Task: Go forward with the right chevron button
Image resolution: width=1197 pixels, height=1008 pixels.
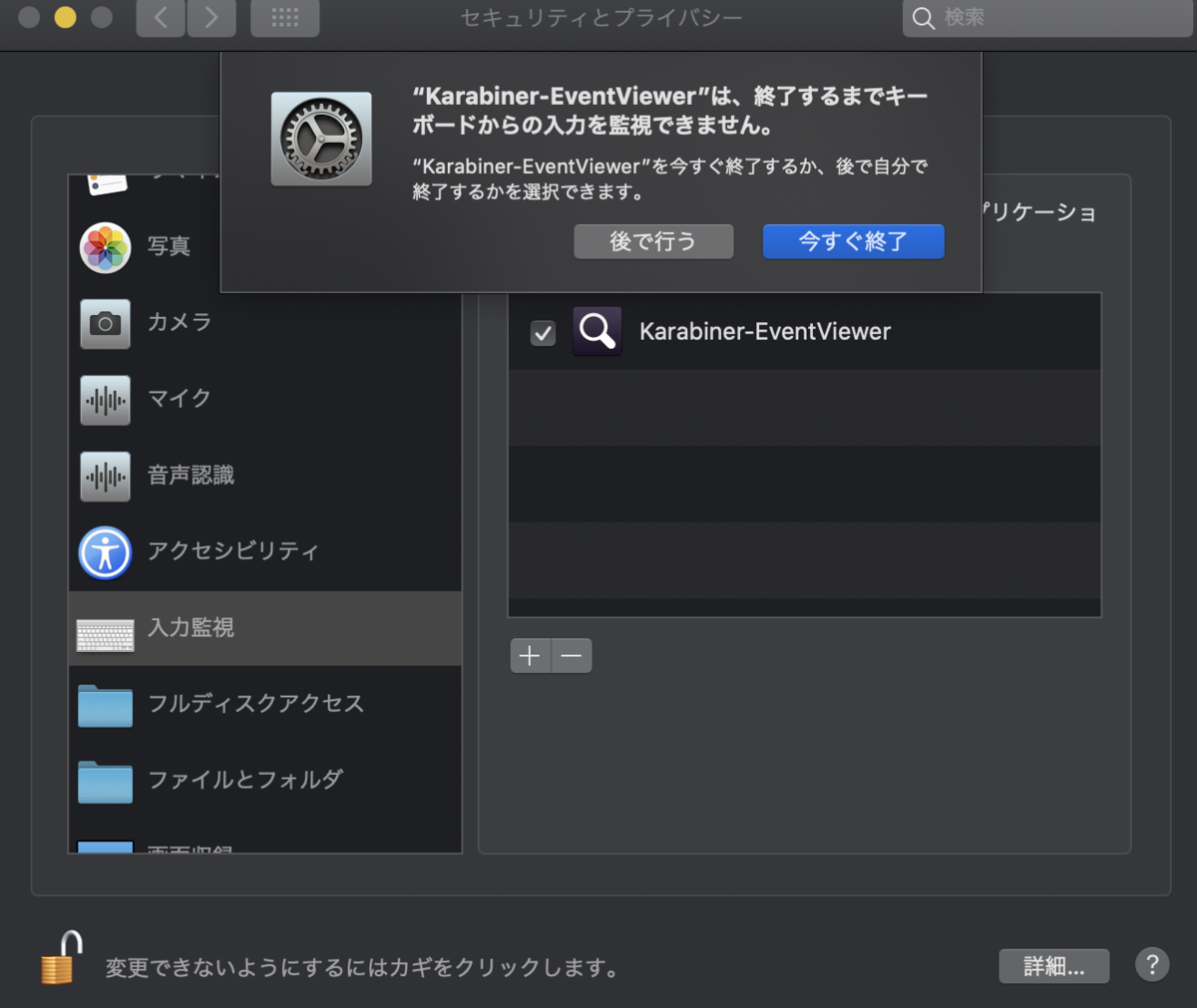Action: [x=211, y=18]
